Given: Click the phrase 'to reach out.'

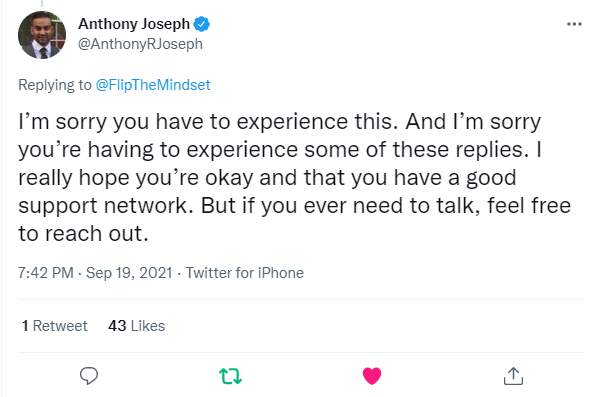Looking at the screenshot, I should point(83,233).
